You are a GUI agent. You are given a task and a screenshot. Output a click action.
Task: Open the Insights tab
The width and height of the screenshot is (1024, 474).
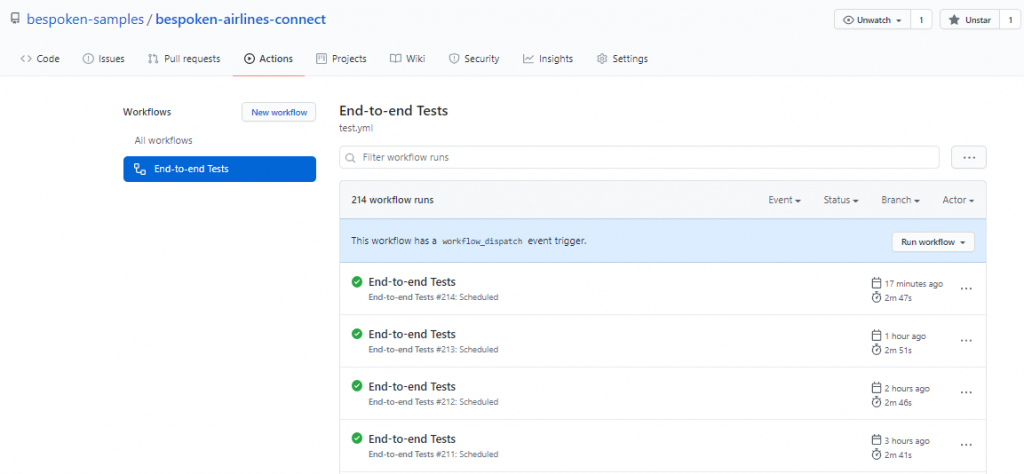coord(548,59)
